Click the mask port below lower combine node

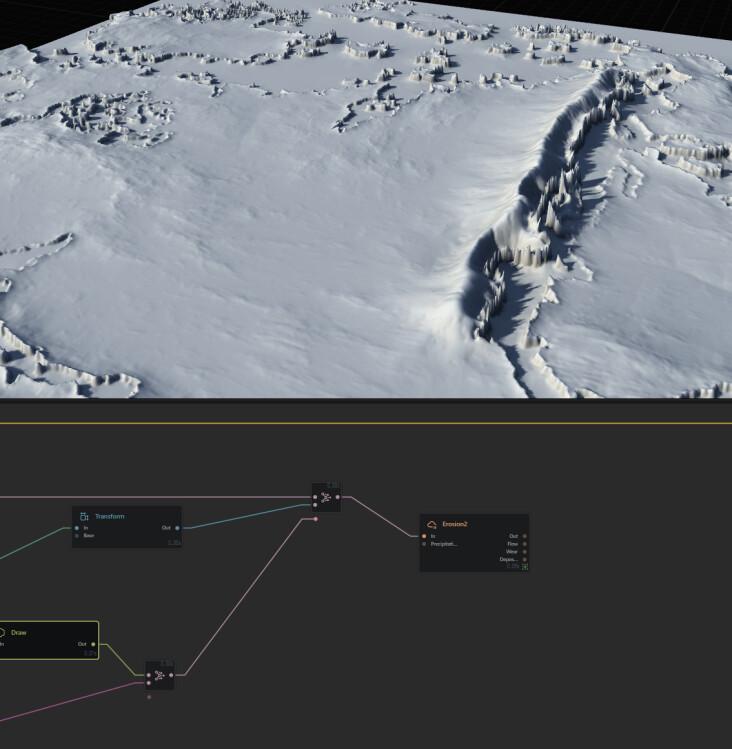click(149, 696)
